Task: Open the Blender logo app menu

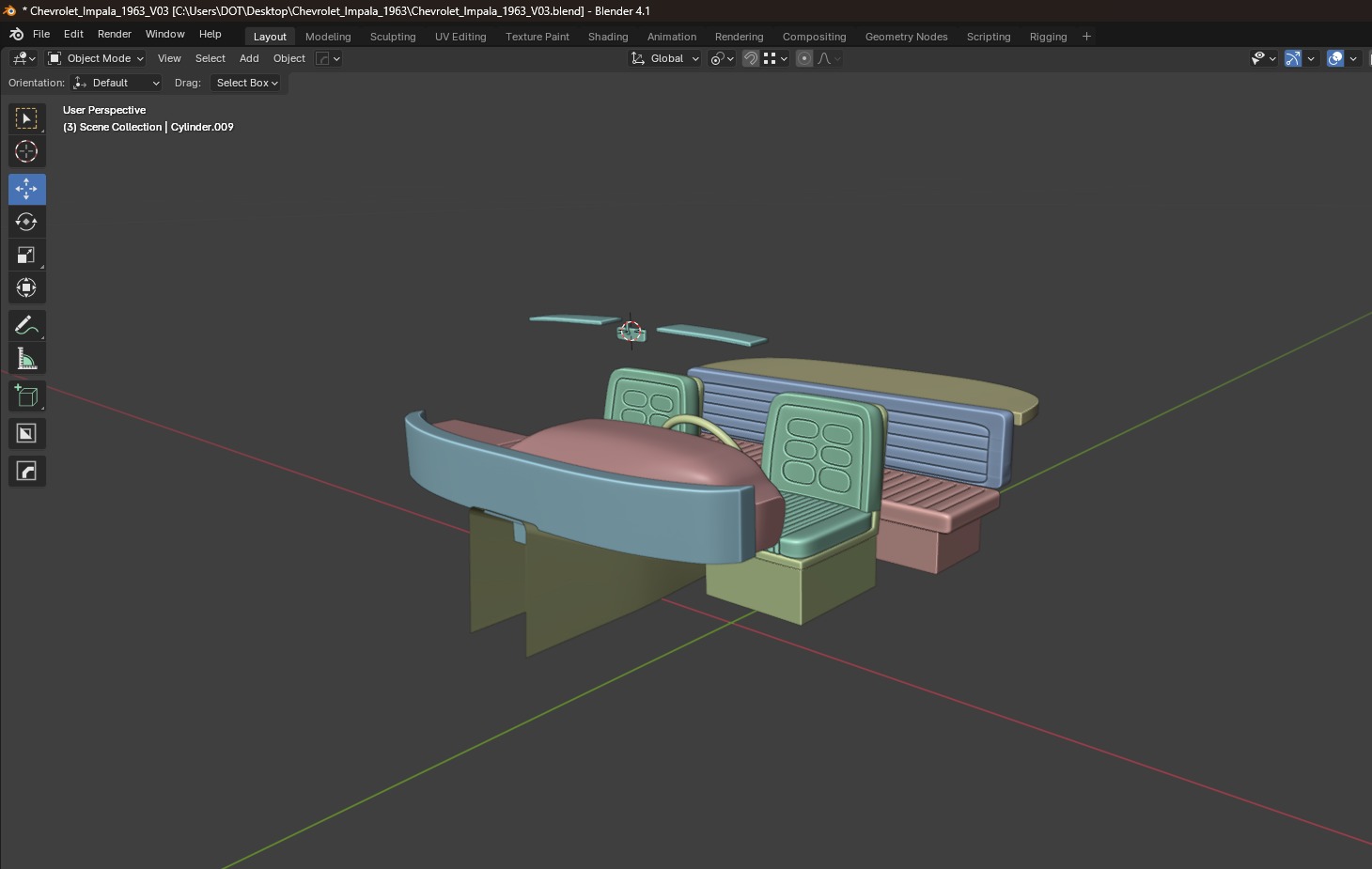Action: 16,34
